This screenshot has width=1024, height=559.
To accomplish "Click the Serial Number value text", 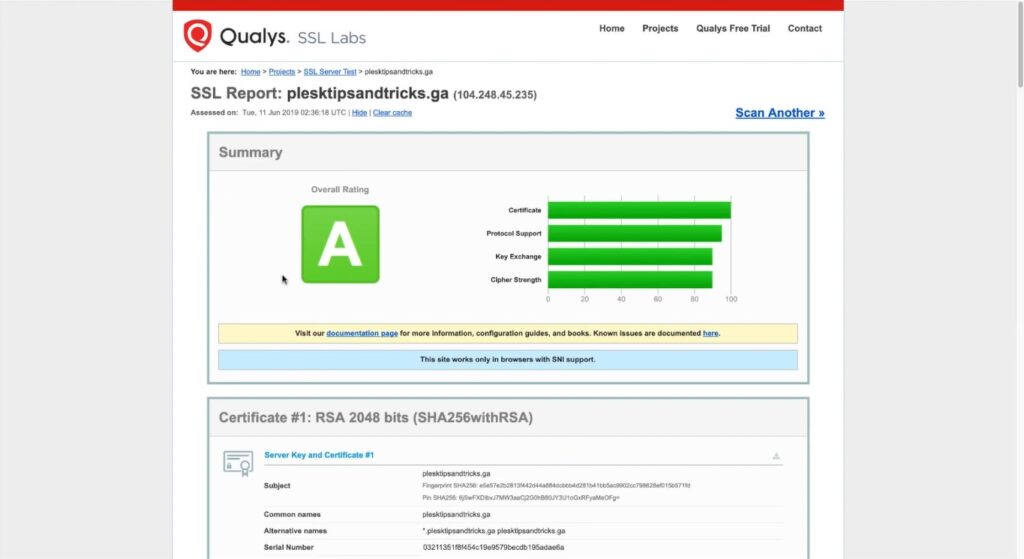I will 493,547.
